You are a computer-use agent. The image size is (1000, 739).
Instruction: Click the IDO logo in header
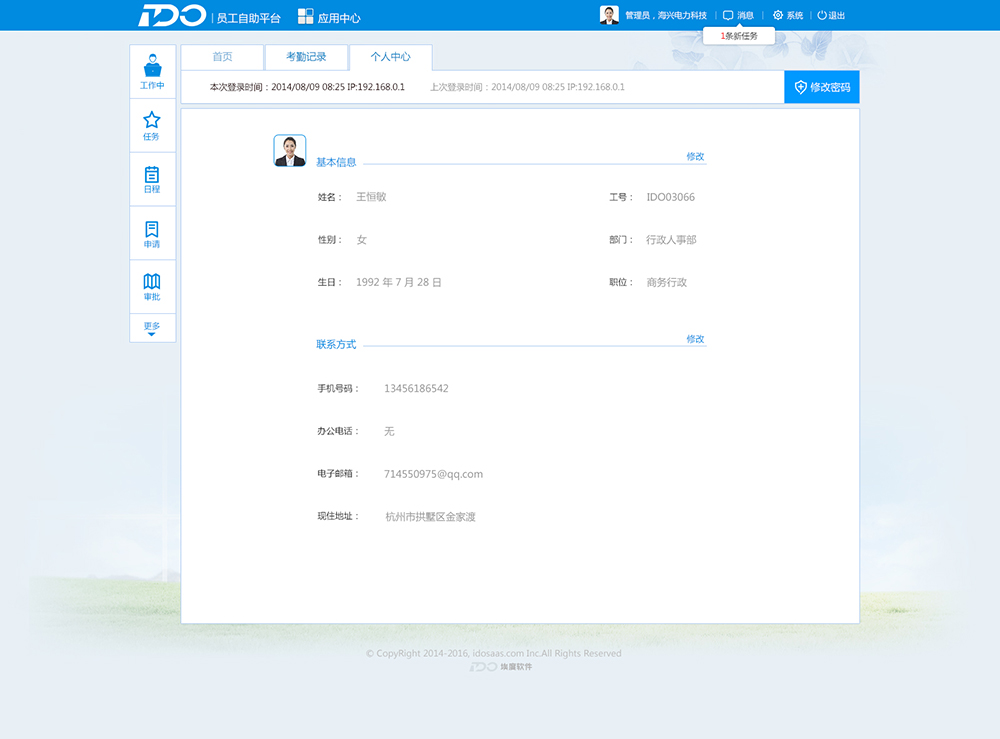point(171,16)
